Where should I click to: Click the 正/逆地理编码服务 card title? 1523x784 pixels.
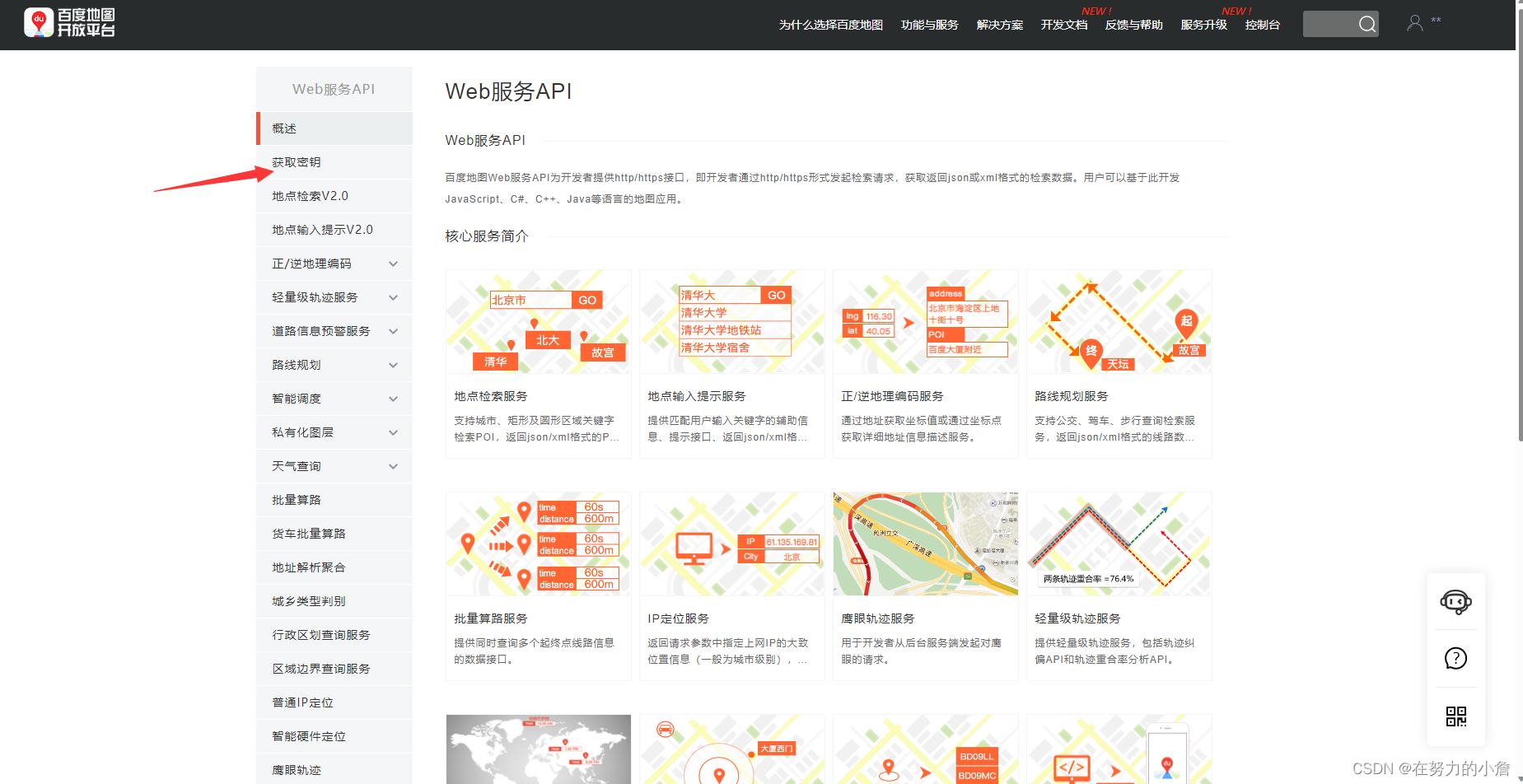(892, 396)
